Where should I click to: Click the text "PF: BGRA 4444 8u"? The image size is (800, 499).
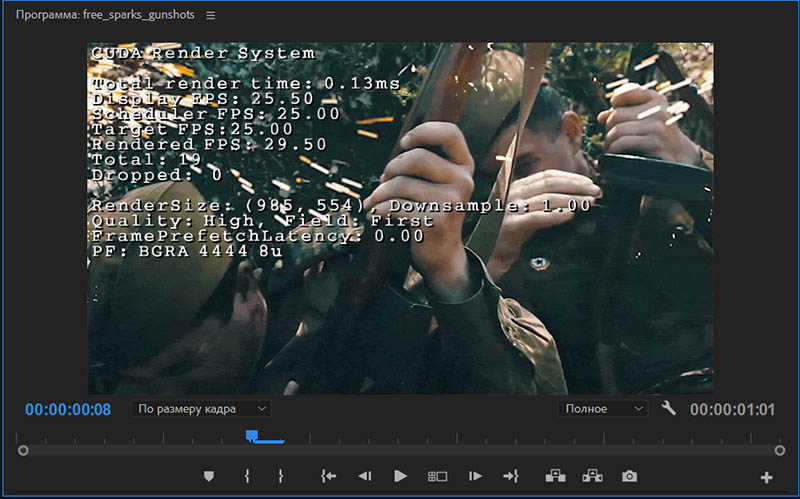[x=187, y=251]
